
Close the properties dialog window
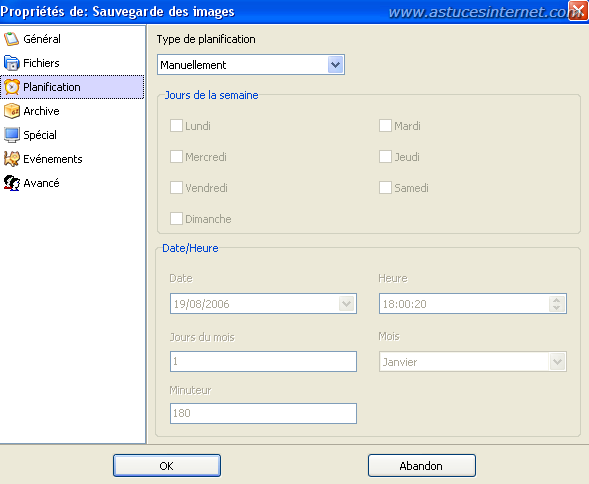[x=578, y=10]
